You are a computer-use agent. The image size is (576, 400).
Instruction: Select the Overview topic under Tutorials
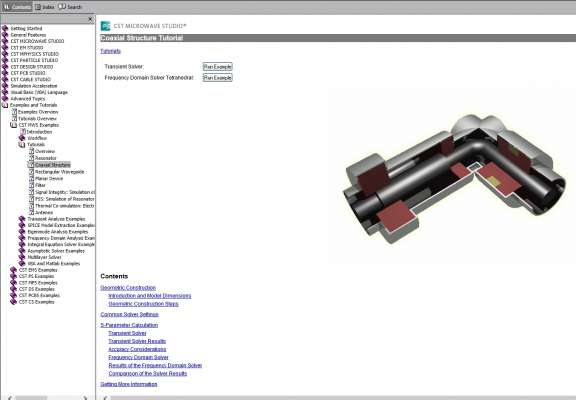pos(45,151)
